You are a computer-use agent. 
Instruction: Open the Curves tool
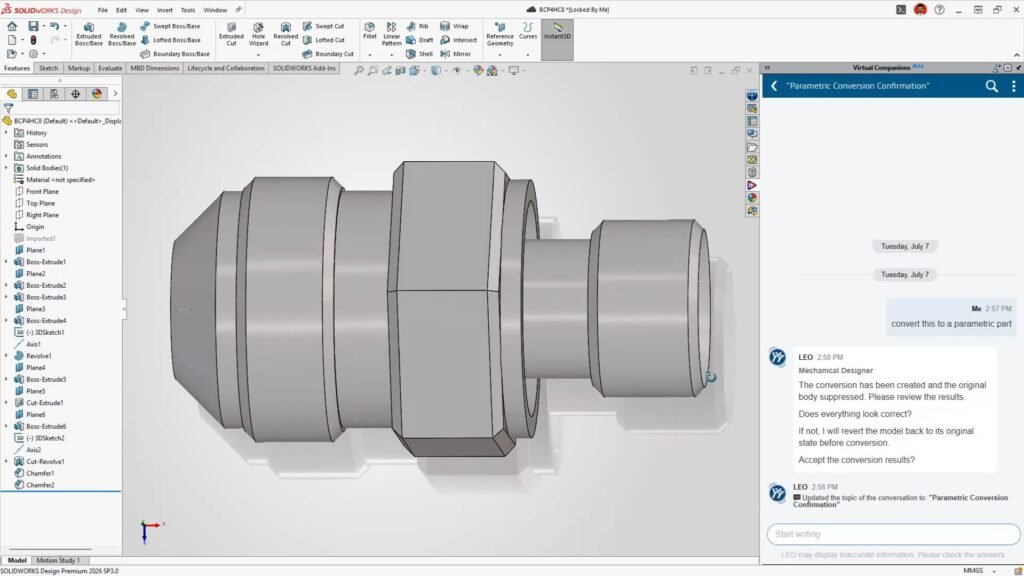tap(528, 31)
